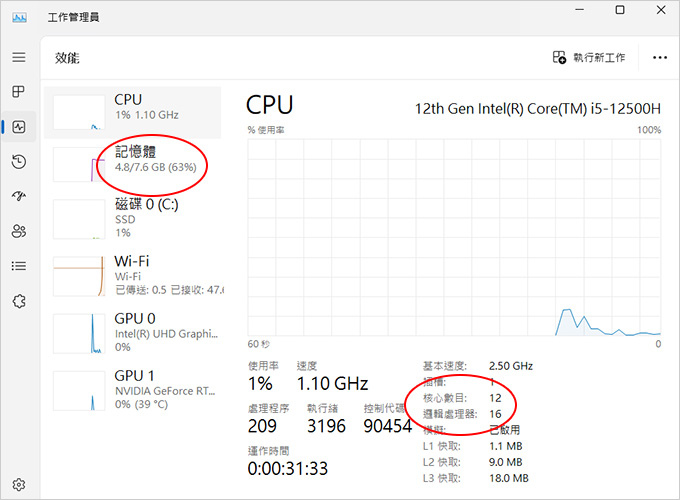Open the Details list page icon
Screen dimensions: 680x500
click(x=19, y=266)
